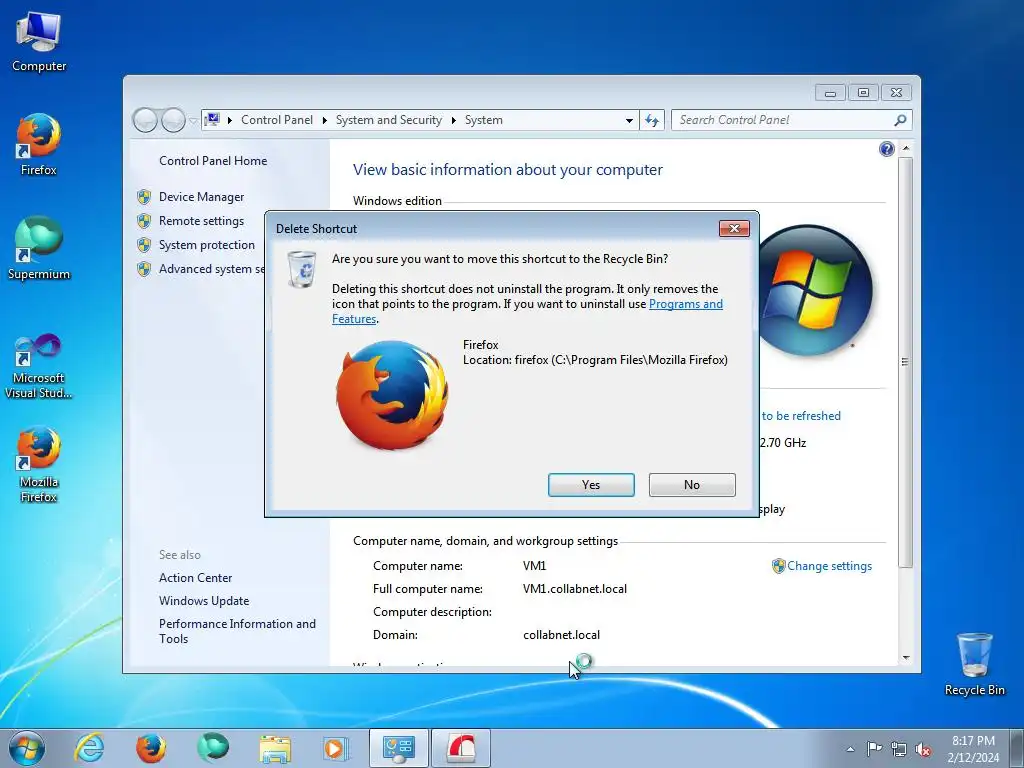Select Microsoft Visual Studio desktop shortcut
The height and width of the screenshot is (768, 1024).
(x=39, y=366)
